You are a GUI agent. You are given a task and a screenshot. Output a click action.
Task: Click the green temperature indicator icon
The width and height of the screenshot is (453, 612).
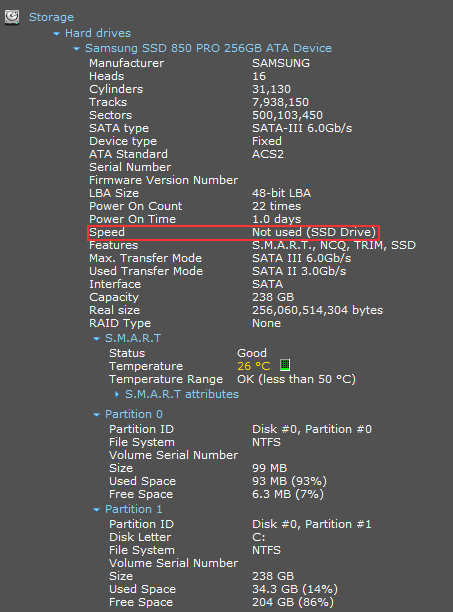285,365
